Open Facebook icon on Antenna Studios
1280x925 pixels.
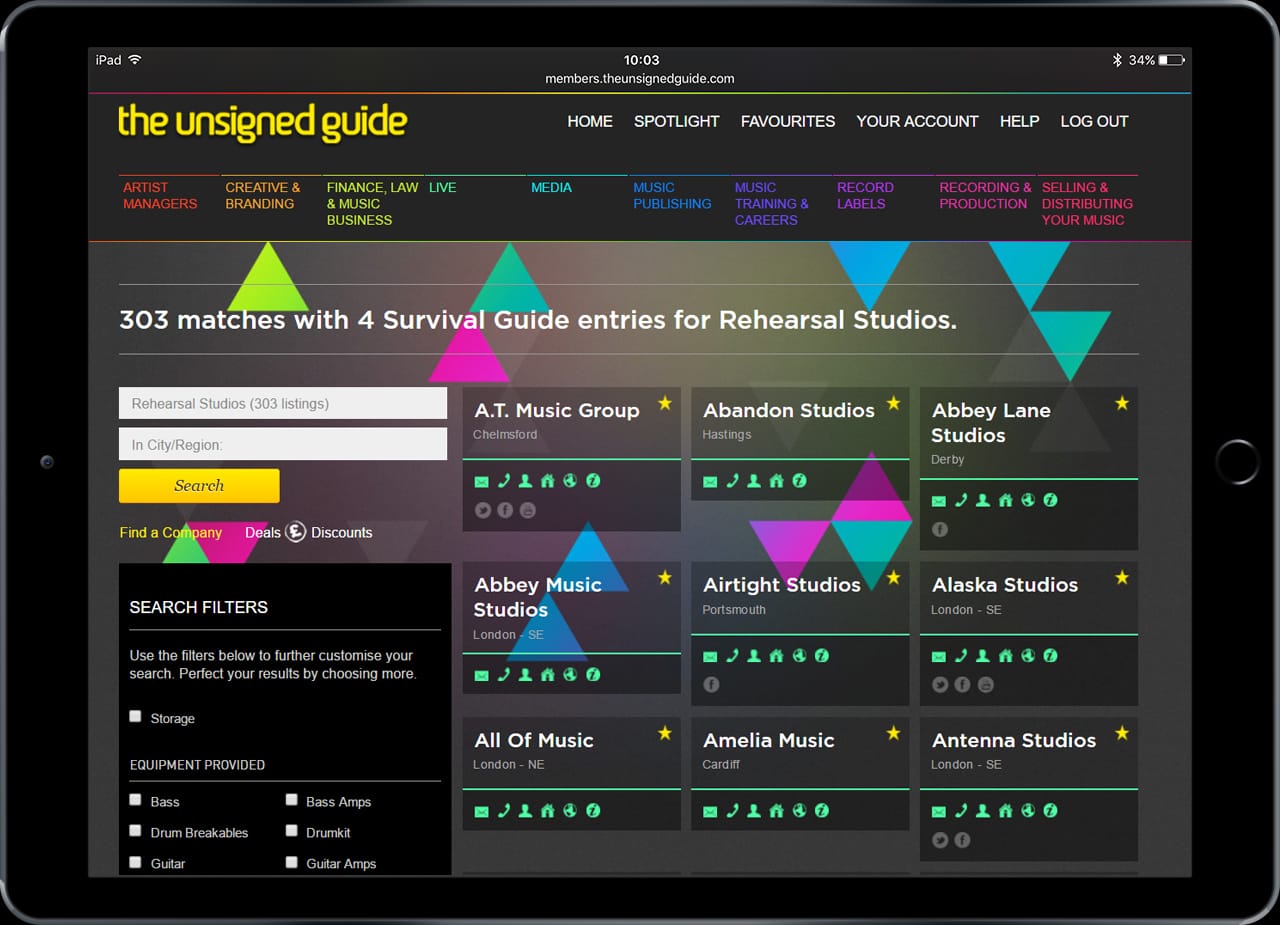[x=962, y=840]
